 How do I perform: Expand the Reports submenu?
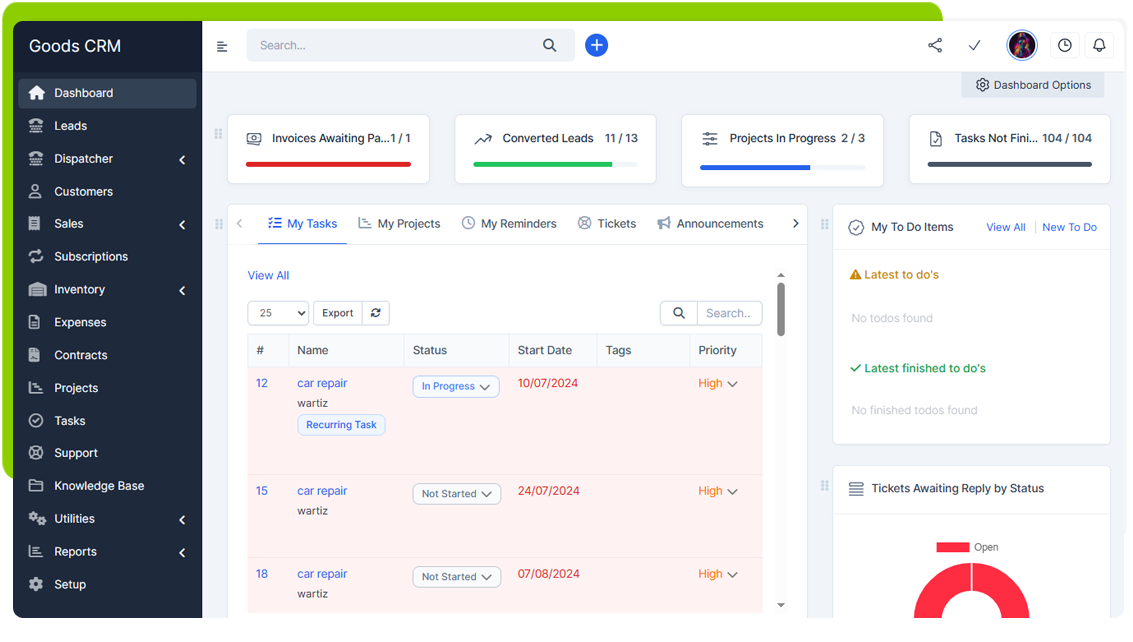[x=182, y=553]
